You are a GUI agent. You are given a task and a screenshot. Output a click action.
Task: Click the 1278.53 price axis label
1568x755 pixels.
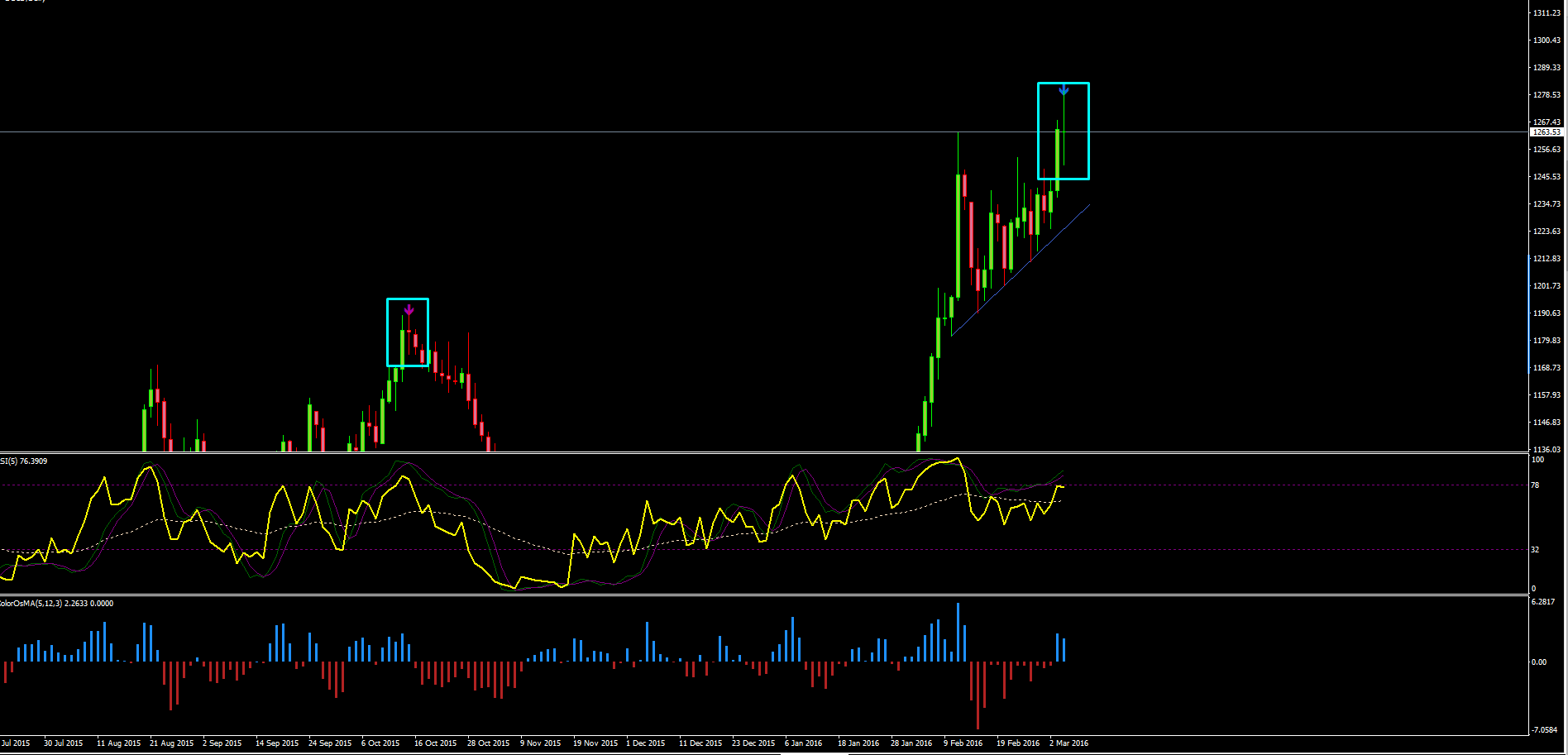[1546, 95]
